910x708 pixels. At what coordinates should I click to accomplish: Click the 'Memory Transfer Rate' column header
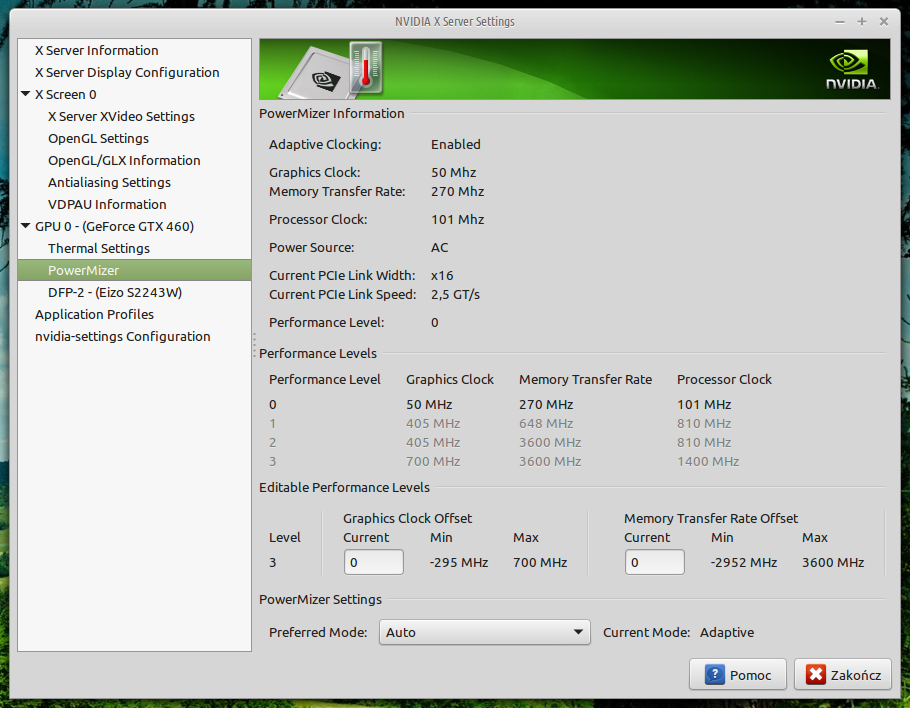coord(586,380)
